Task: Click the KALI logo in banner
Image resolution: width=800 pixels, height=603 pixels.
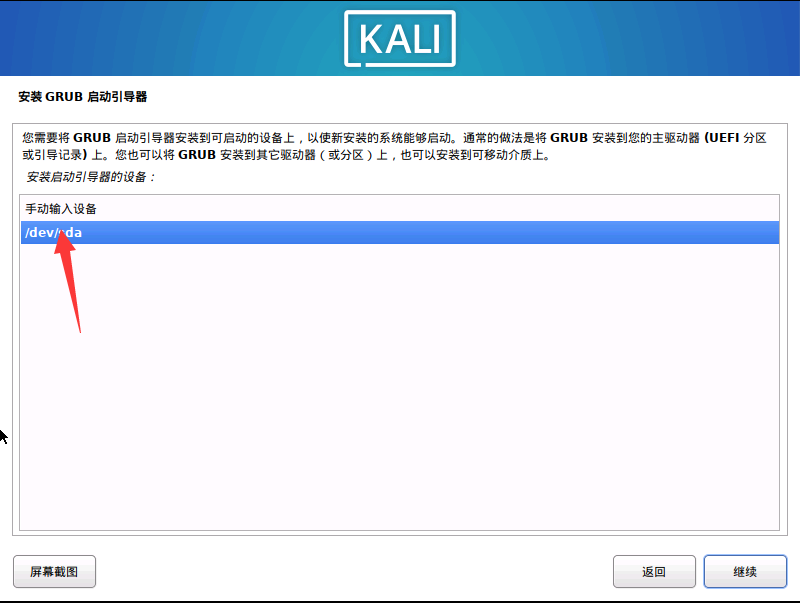Action: click(x=399, y=39)
